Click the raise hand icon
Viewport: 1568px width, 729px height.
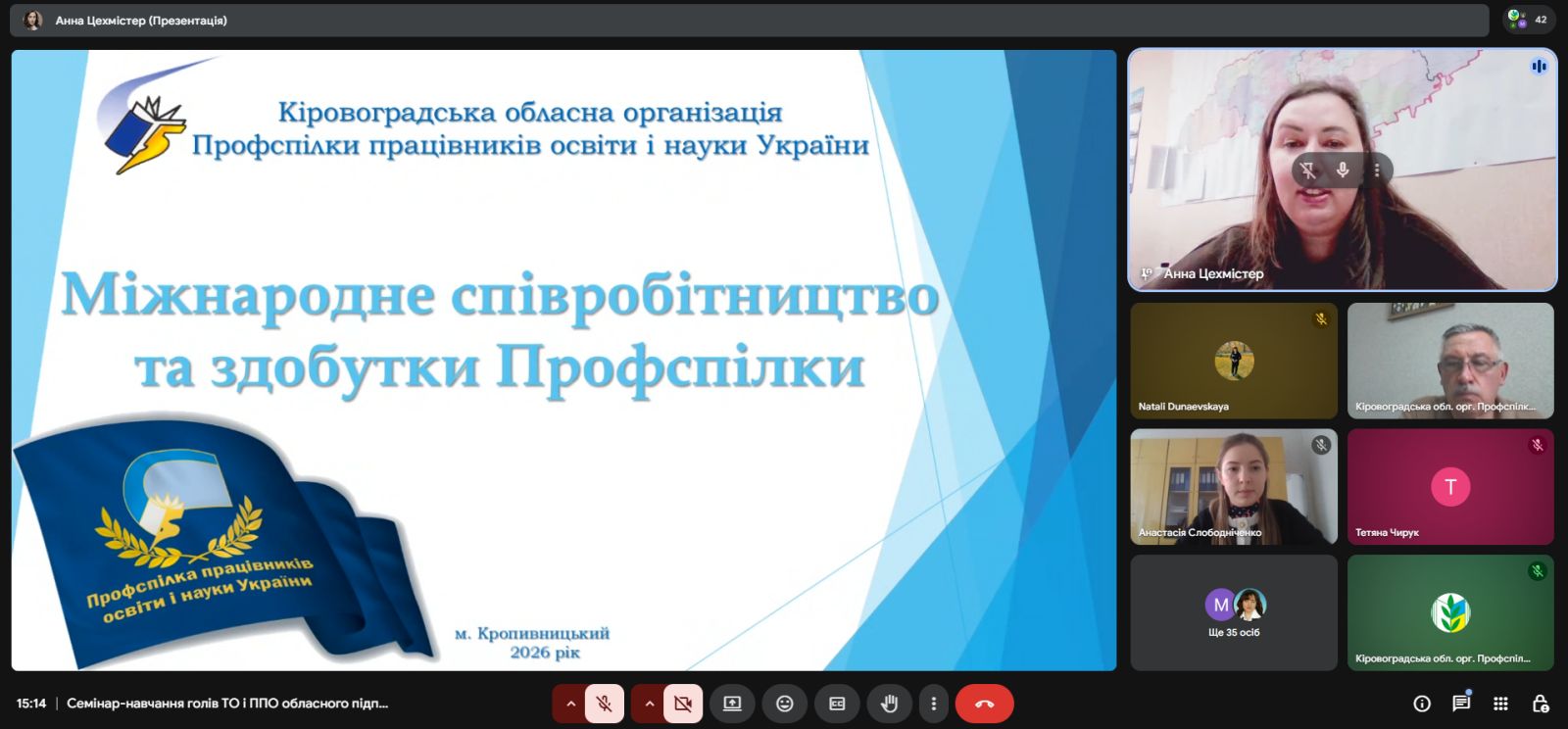(889, 704)
